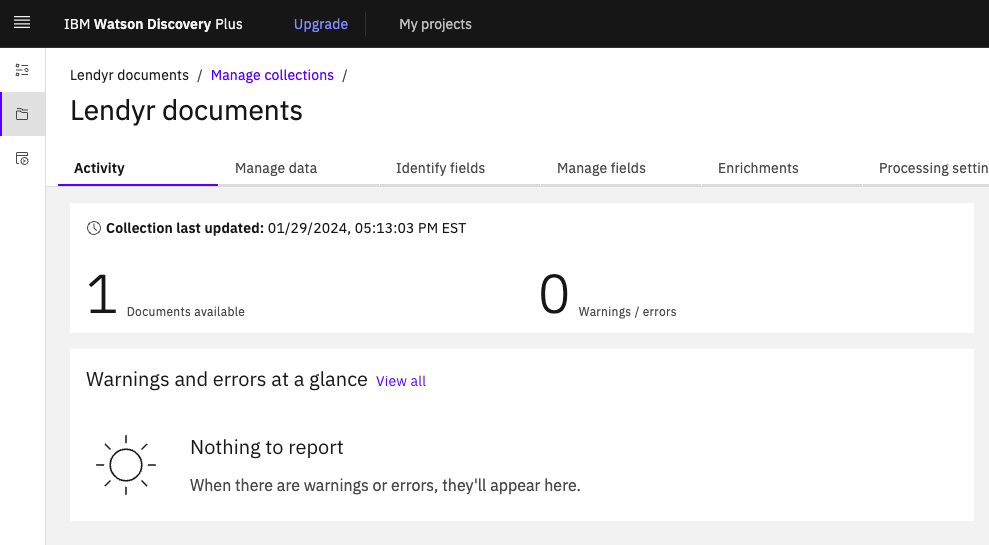This screenshot has width=989, height=545.
Task: Open the Manage collections breadcrumb link
Action: click(272, 75)
